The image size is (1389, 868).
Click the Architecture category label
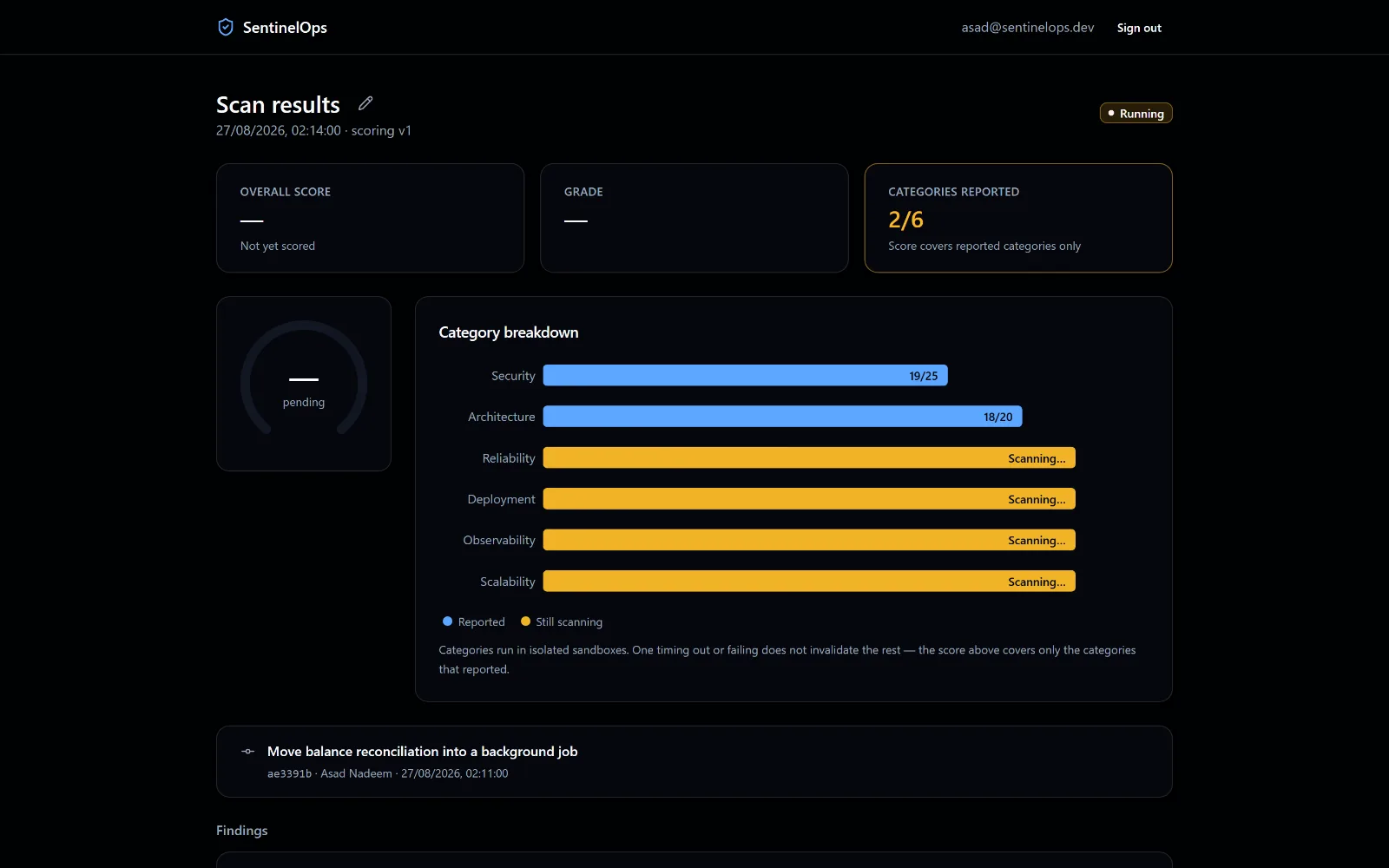click(502, 417)
